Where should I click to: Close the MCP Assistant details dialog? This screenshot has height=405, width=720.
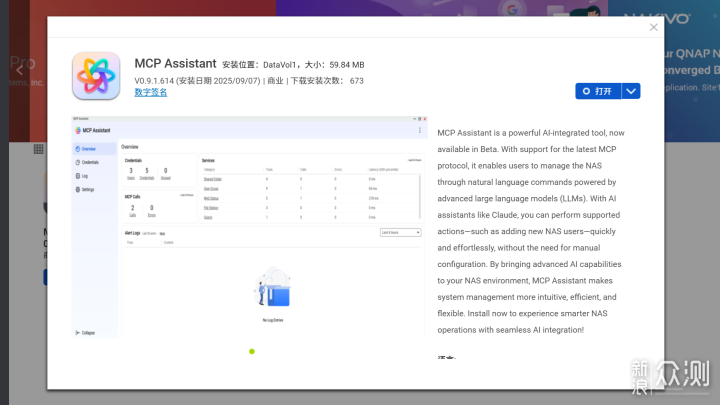[x=653, y=28]
